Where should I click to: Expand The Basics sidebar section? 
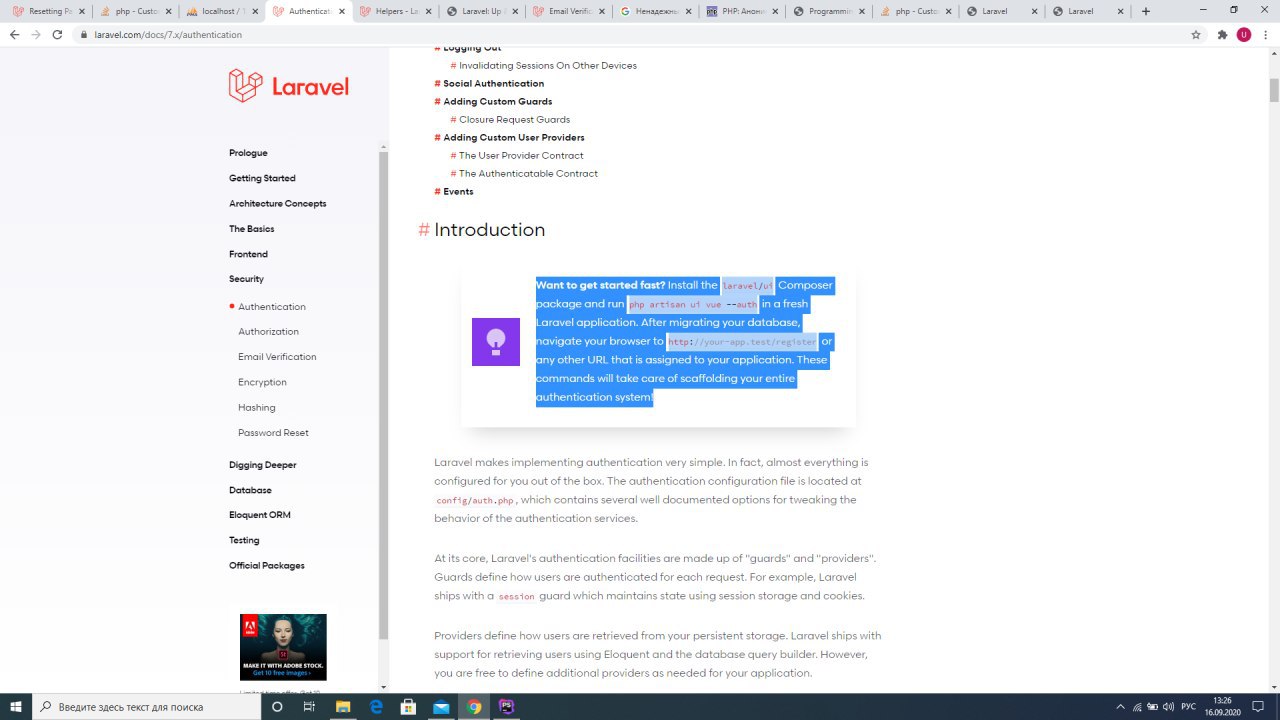pyautogui.click(x=251, y=229)
